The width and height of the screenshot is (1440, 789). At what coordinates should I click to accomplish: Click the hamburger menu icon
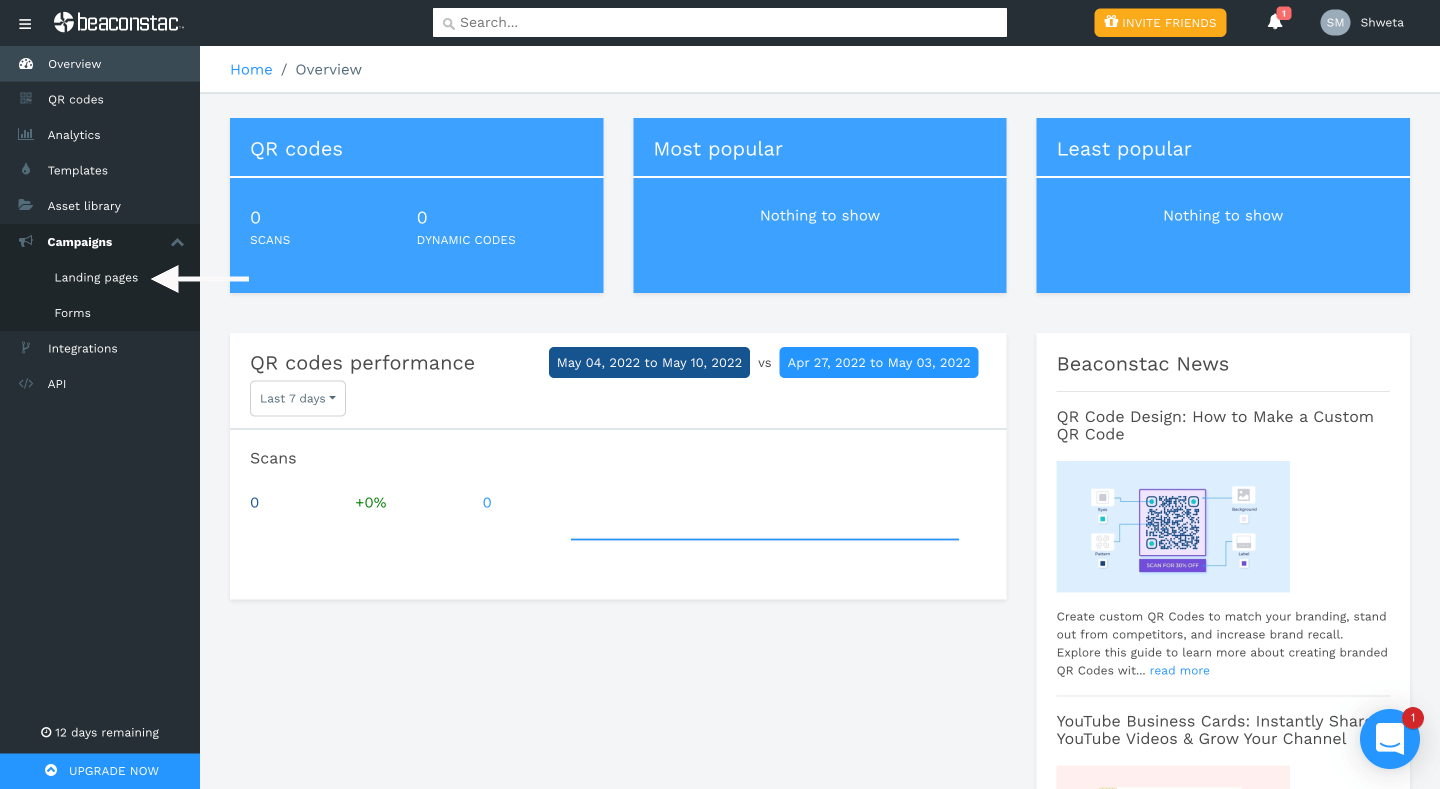click(x=25, y=23)
